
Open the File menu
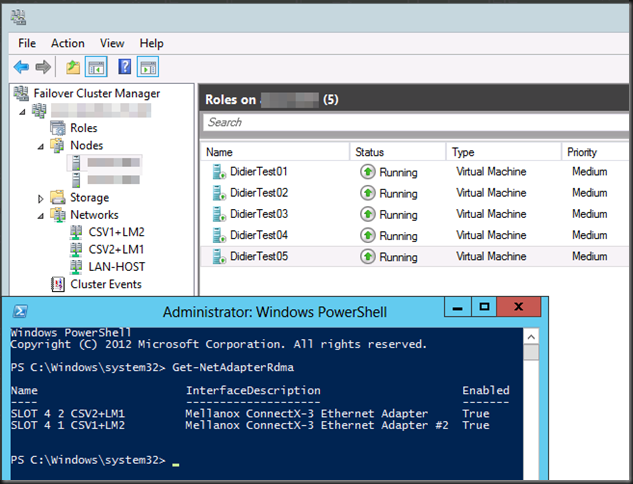click(27, 43)
